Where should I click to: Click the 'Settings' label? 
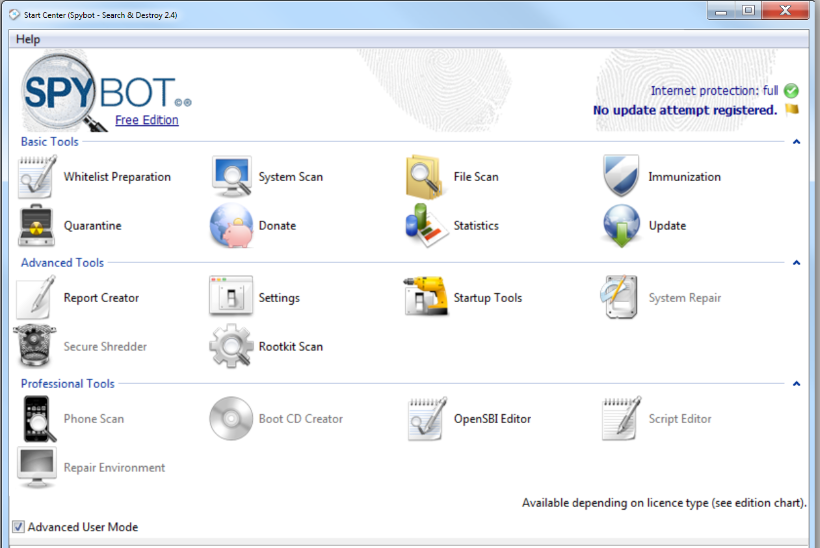click(279, 298)
